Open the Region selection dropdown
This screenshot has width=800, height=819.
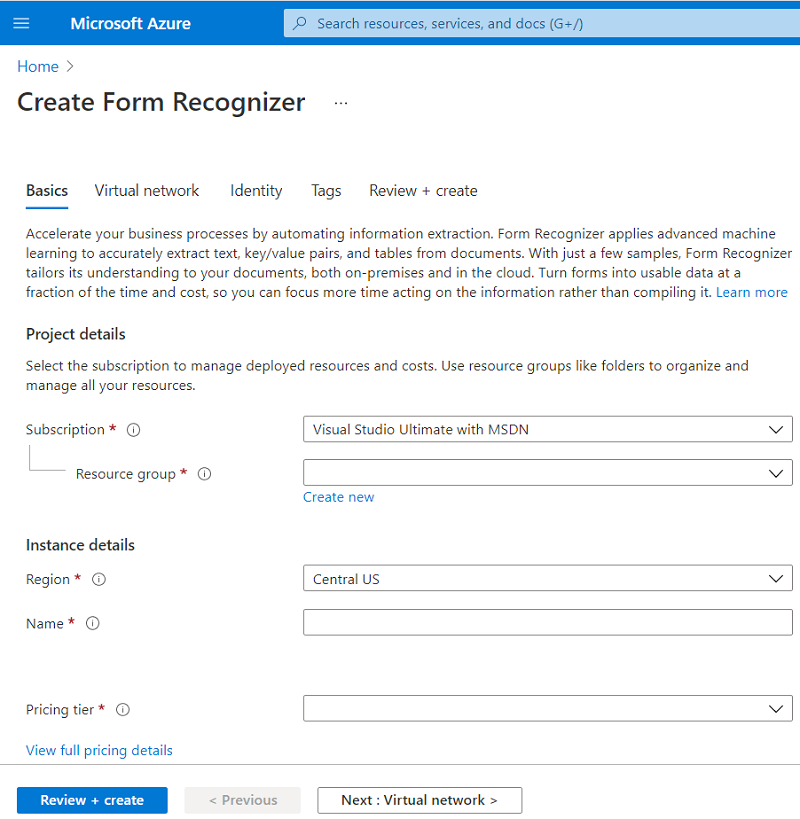tap(547, 578)
